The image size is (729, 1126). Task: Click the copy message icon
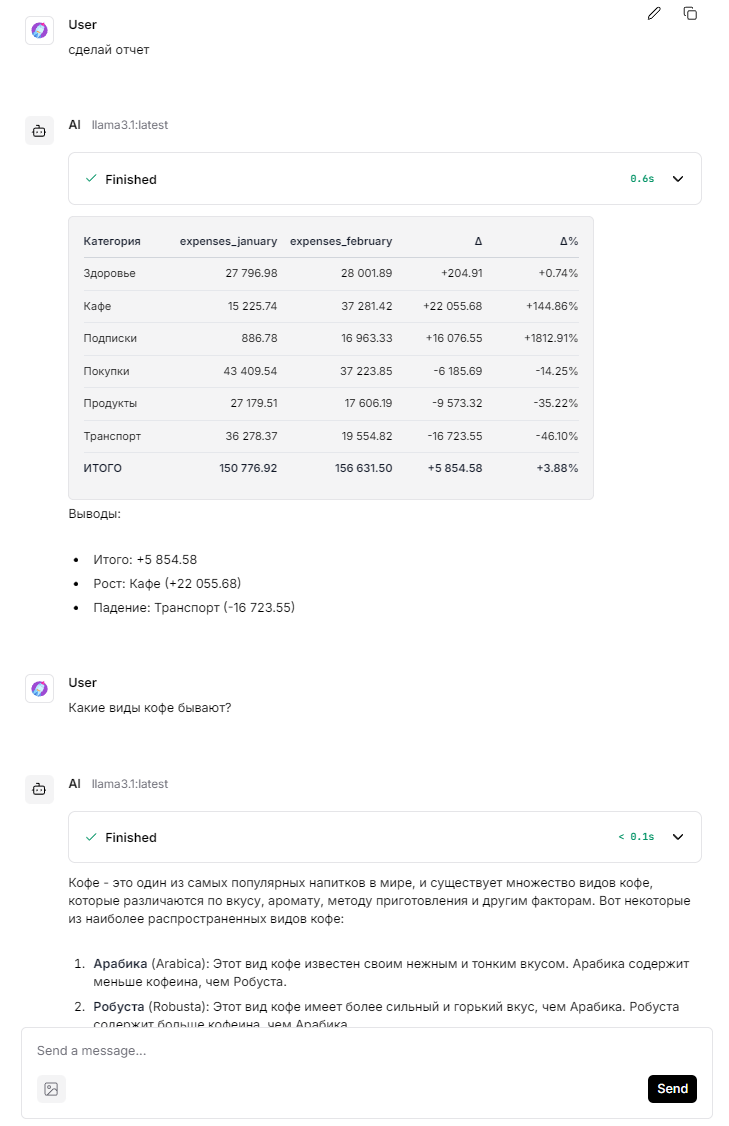pyautogui.click(x=690, y=14)
